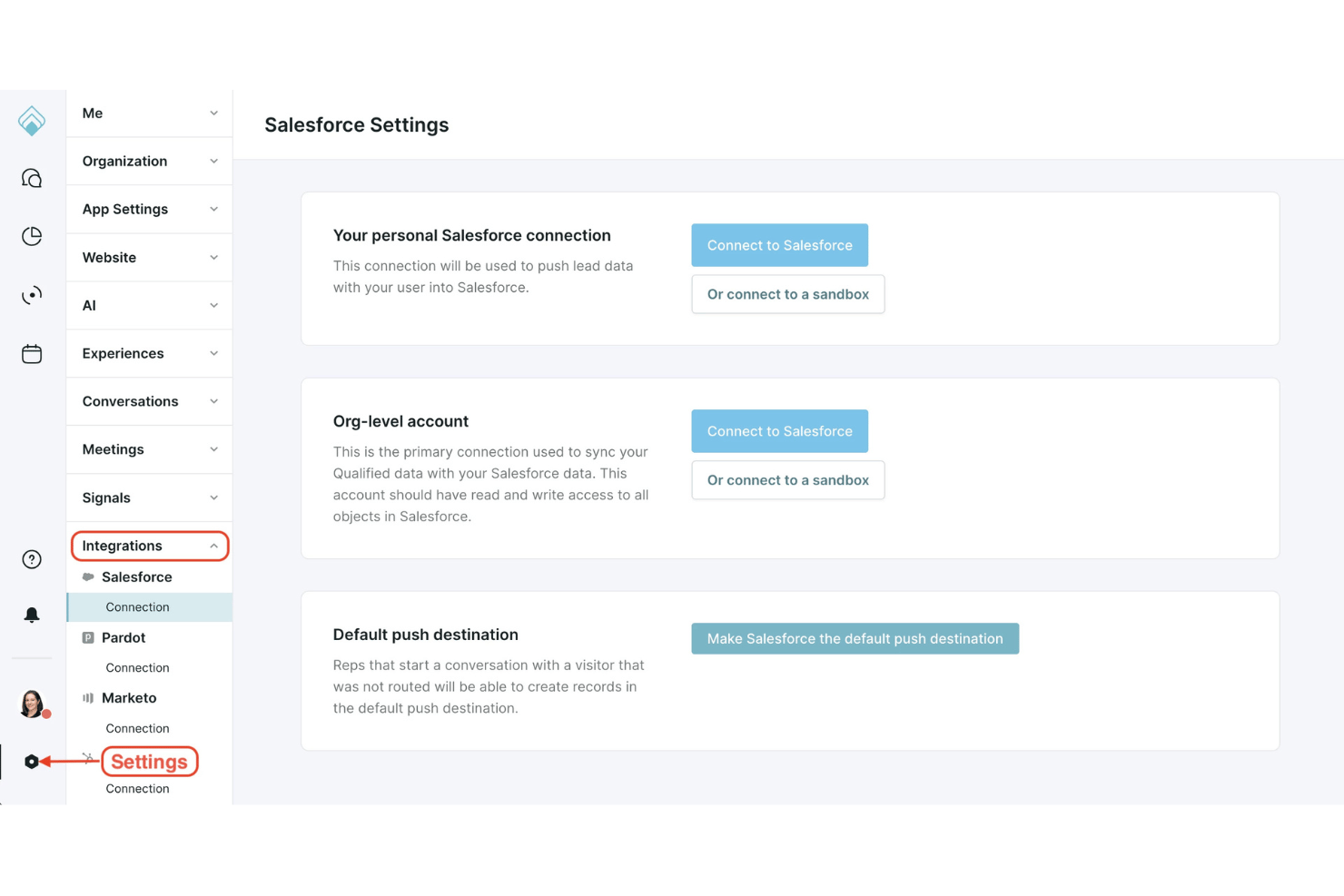Make Salesforce the default push destination
Viewport: 1344px width, 896px height.
coord(855,639)
